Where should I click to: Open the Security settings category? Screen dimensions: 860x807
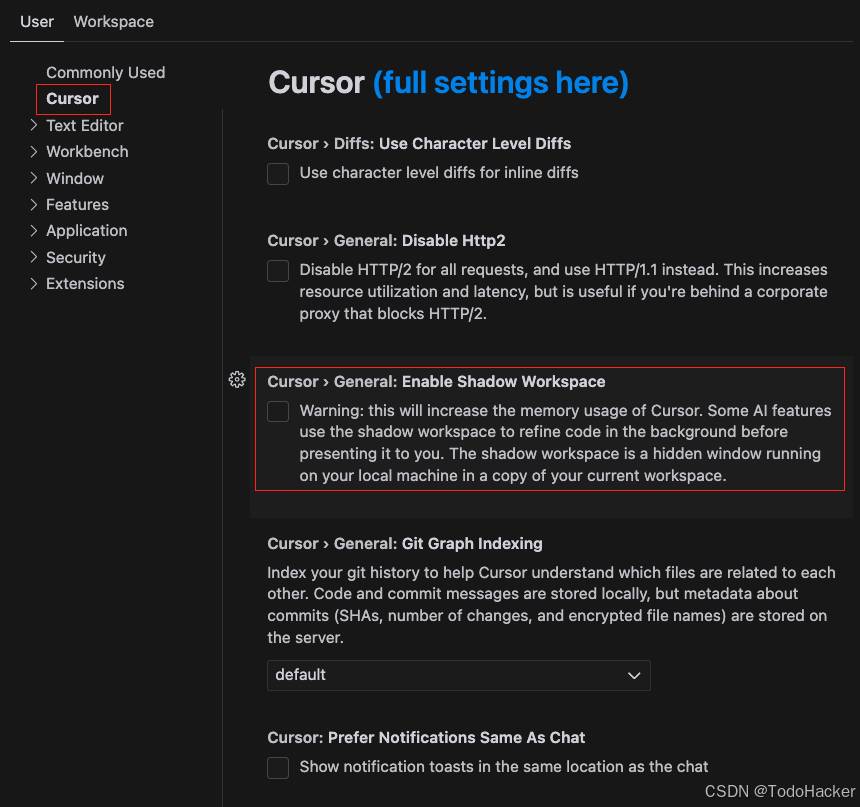[x=76, y=257]
